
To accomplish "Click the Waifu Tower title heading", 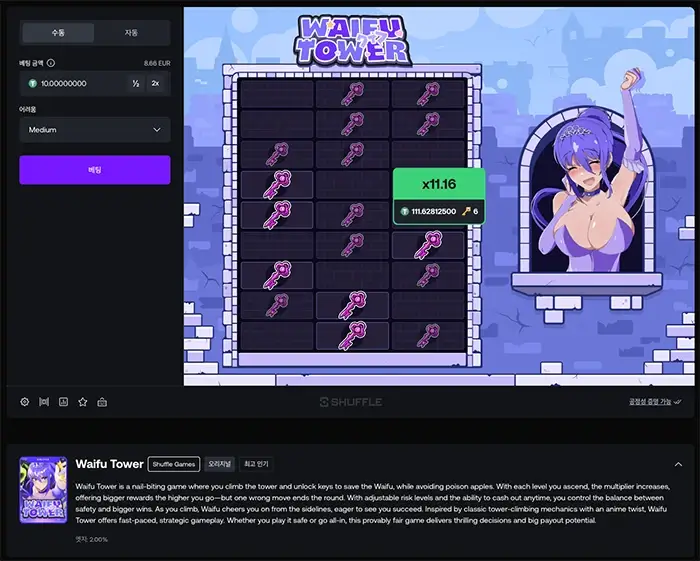I will [x=109, y=464].
